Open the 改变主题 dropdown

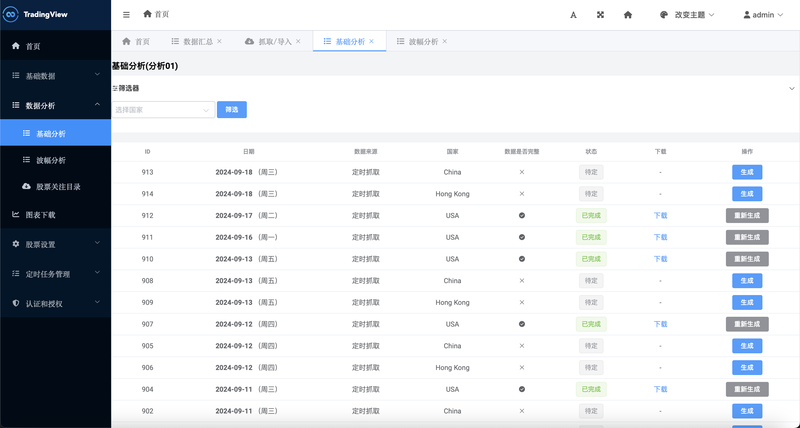pyautogui.click(x=687, y=15)
